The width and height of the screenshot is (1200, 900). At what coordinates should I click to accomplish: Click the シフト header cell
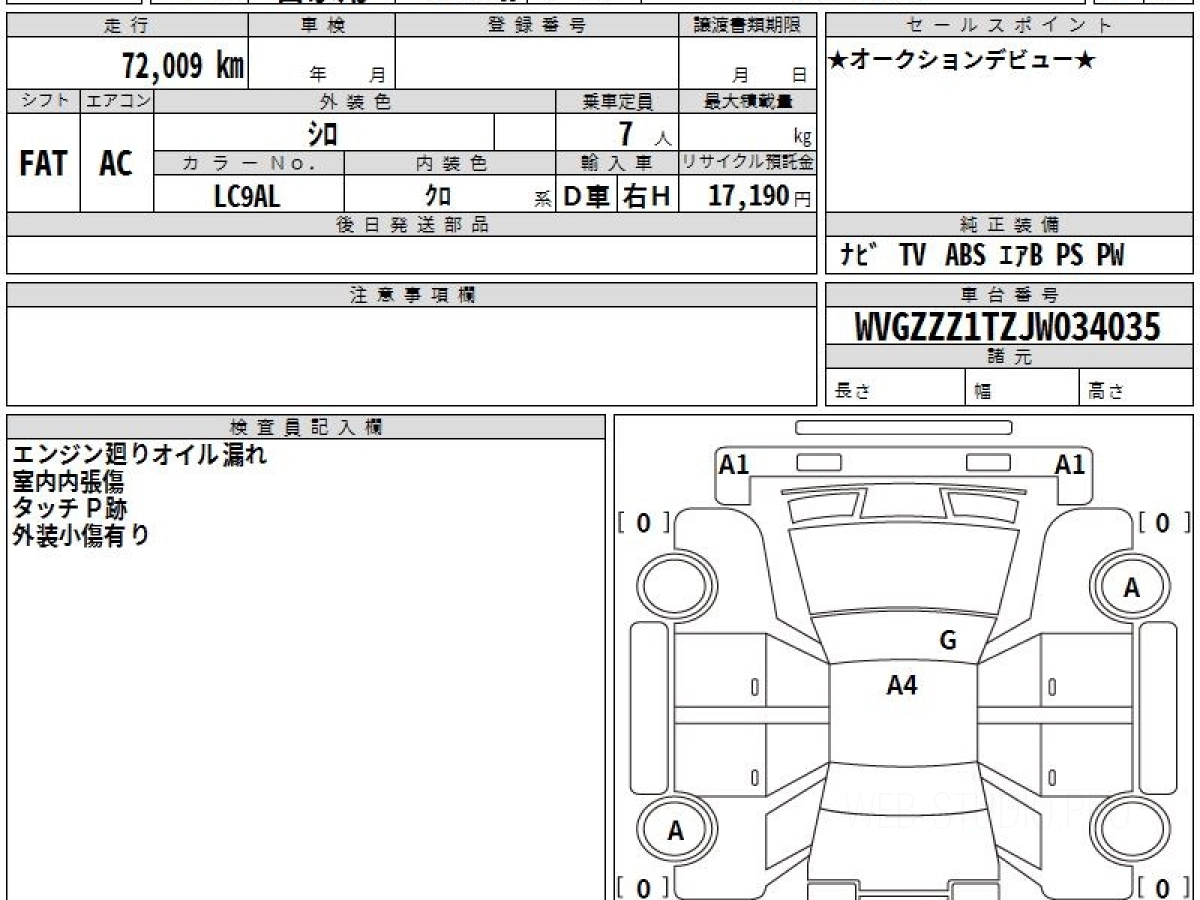tap(44, 101)
